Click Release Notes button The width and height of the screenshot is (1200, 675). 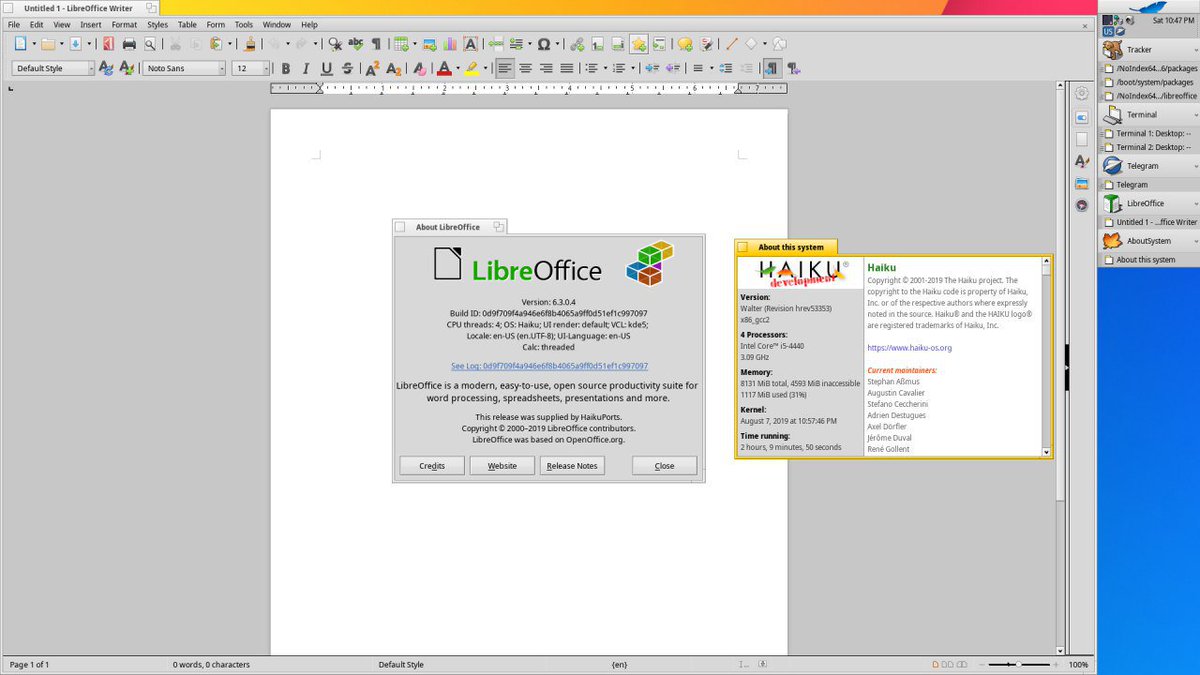click(572, 465)
